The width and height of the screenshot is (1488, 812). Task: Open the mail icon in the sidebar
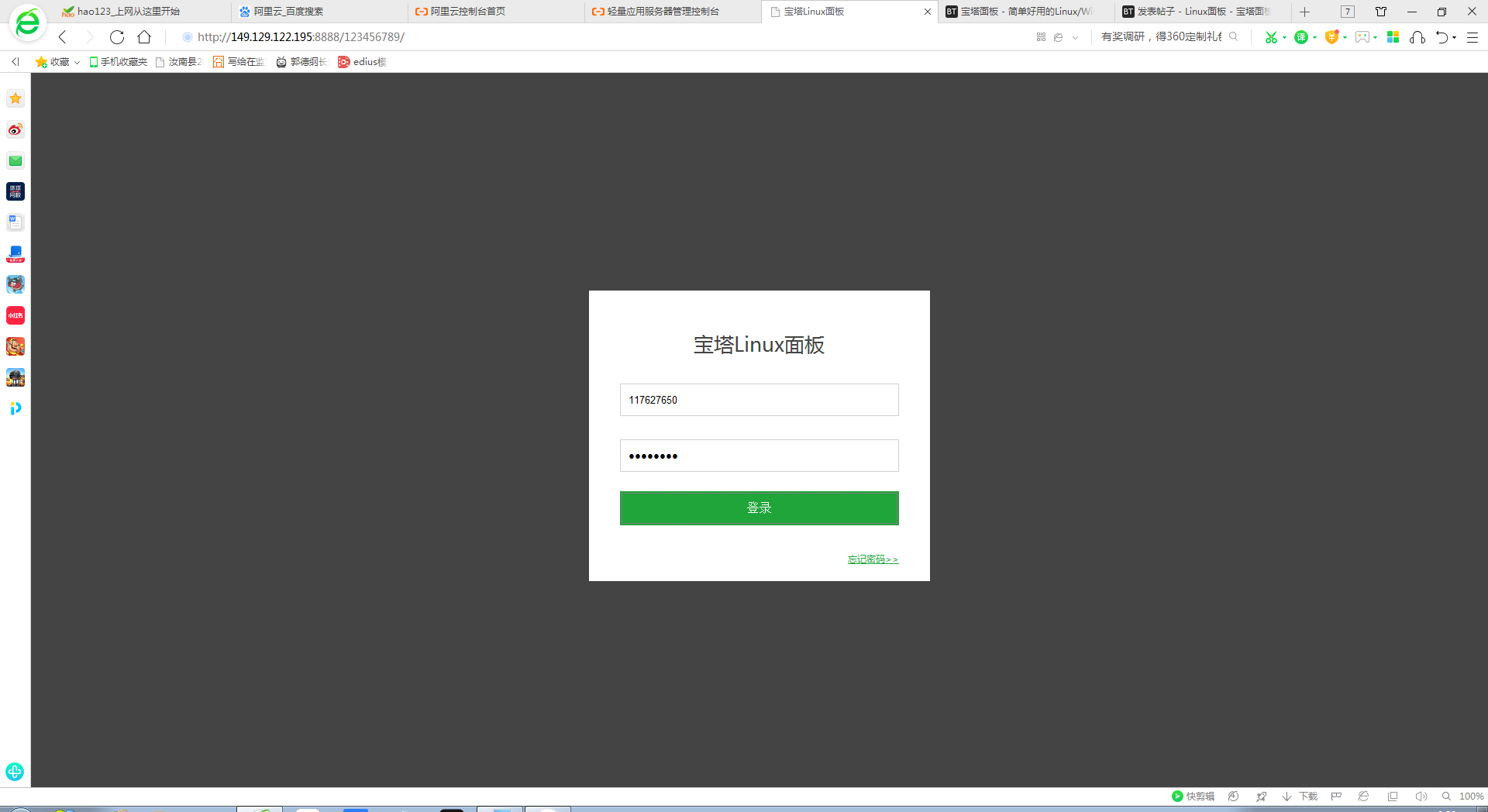click(x=15, y=160)
